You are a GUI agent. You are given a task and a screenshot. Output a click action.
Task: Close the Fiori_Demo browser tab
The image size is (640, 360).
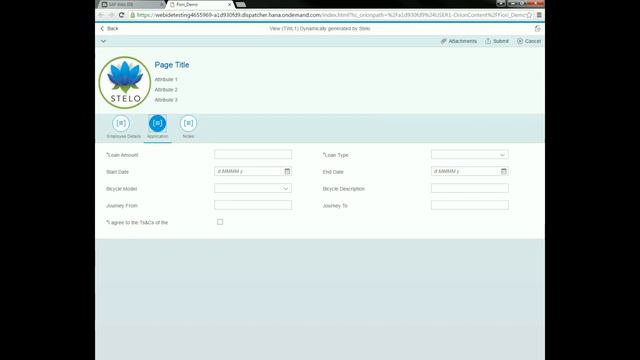click(230, 4)
